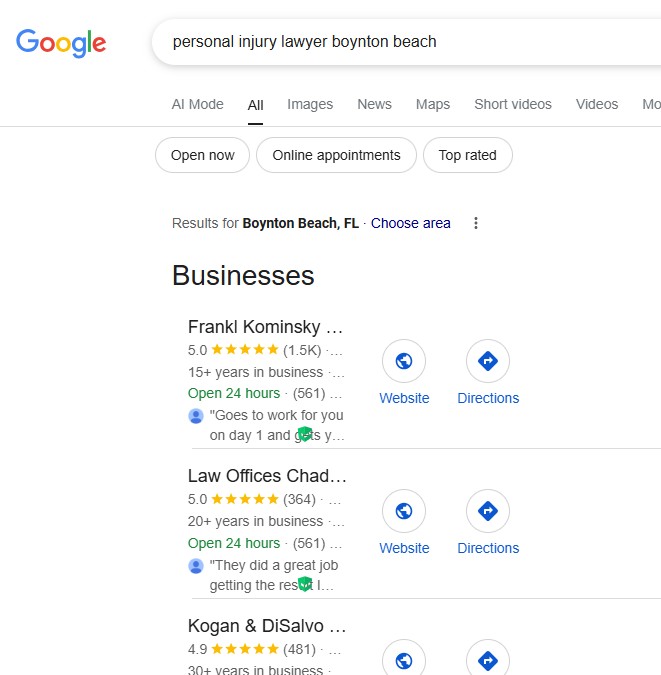This screenshot has height=675, width=661.
Task: Open Law Offices Chad website globe icon
Action: click(x=404, y=511)
